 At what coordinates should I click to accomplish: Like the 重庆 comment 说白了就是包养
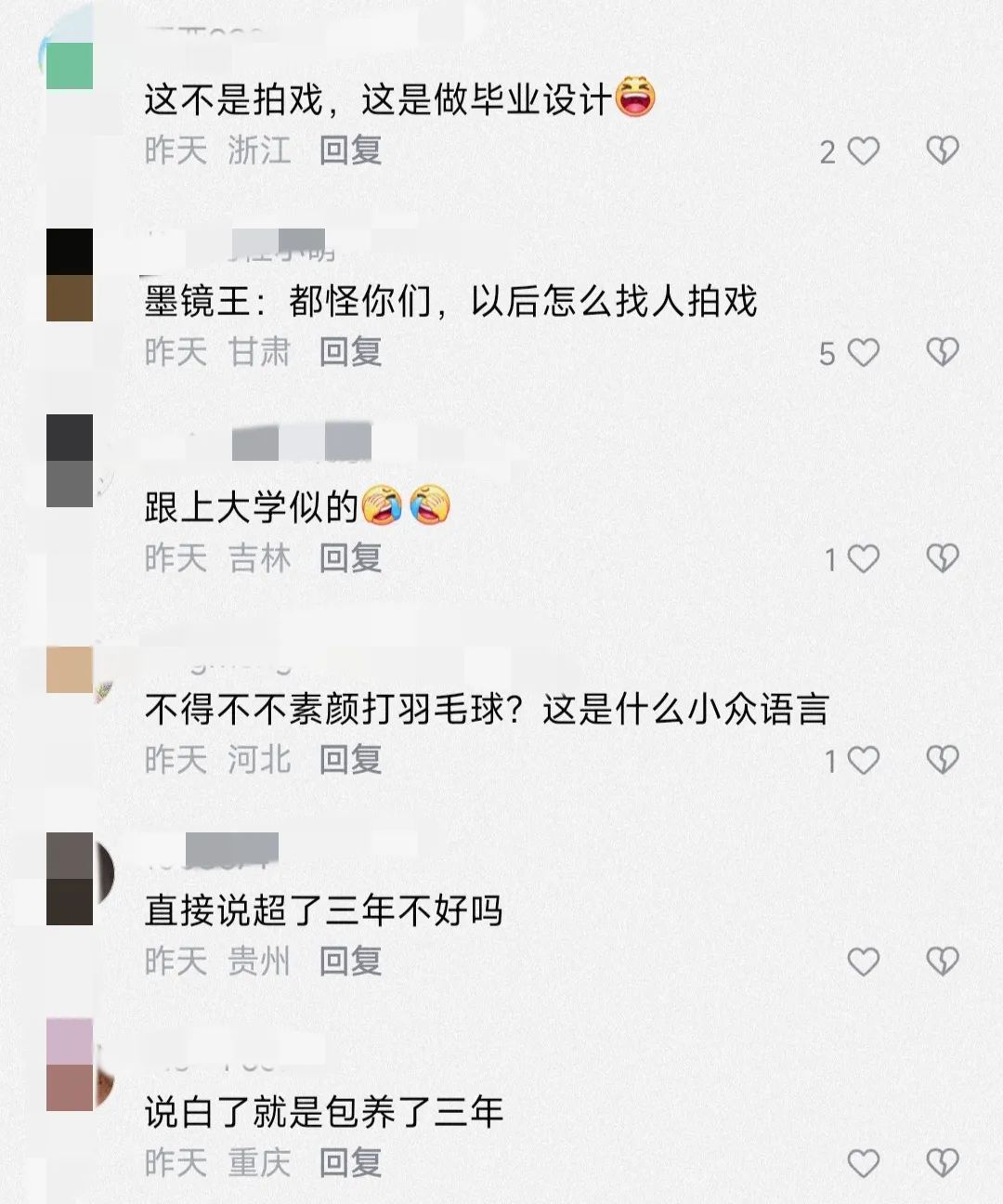(864, 1163)
